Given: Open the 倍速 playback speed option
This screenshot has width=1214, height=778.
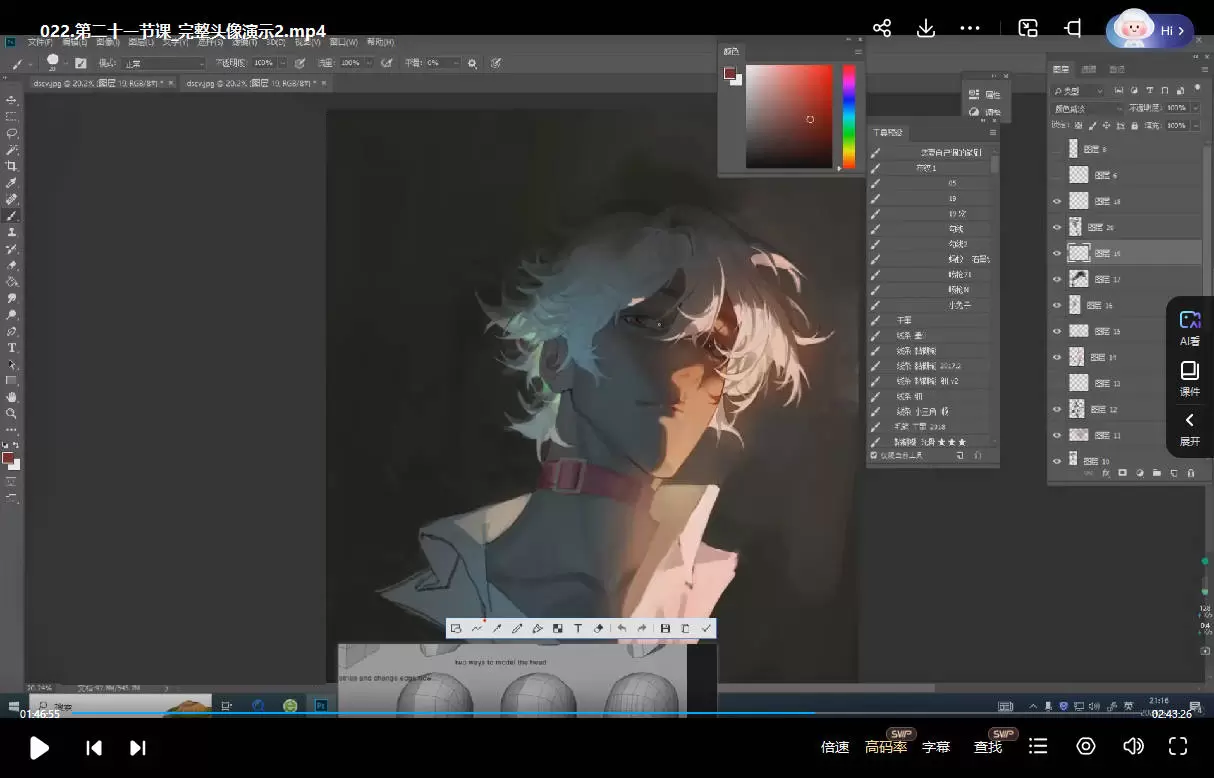Looking at the screenshot, I should pos(835,747).
